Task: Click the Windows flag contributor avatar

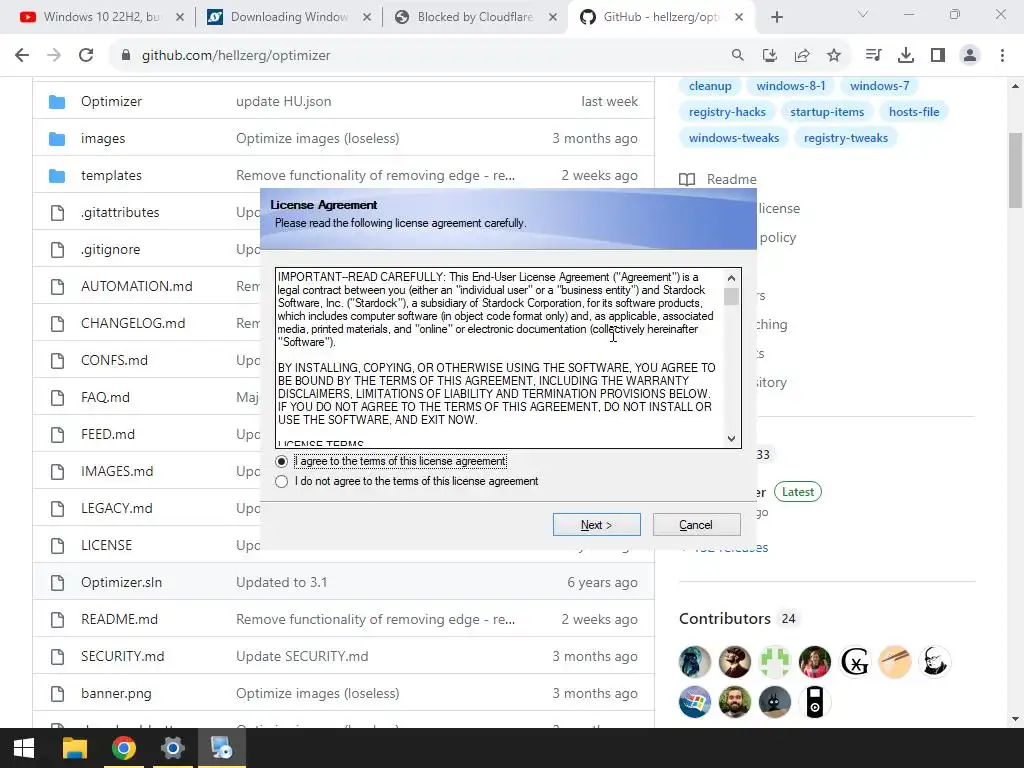Action: point(695,703)
